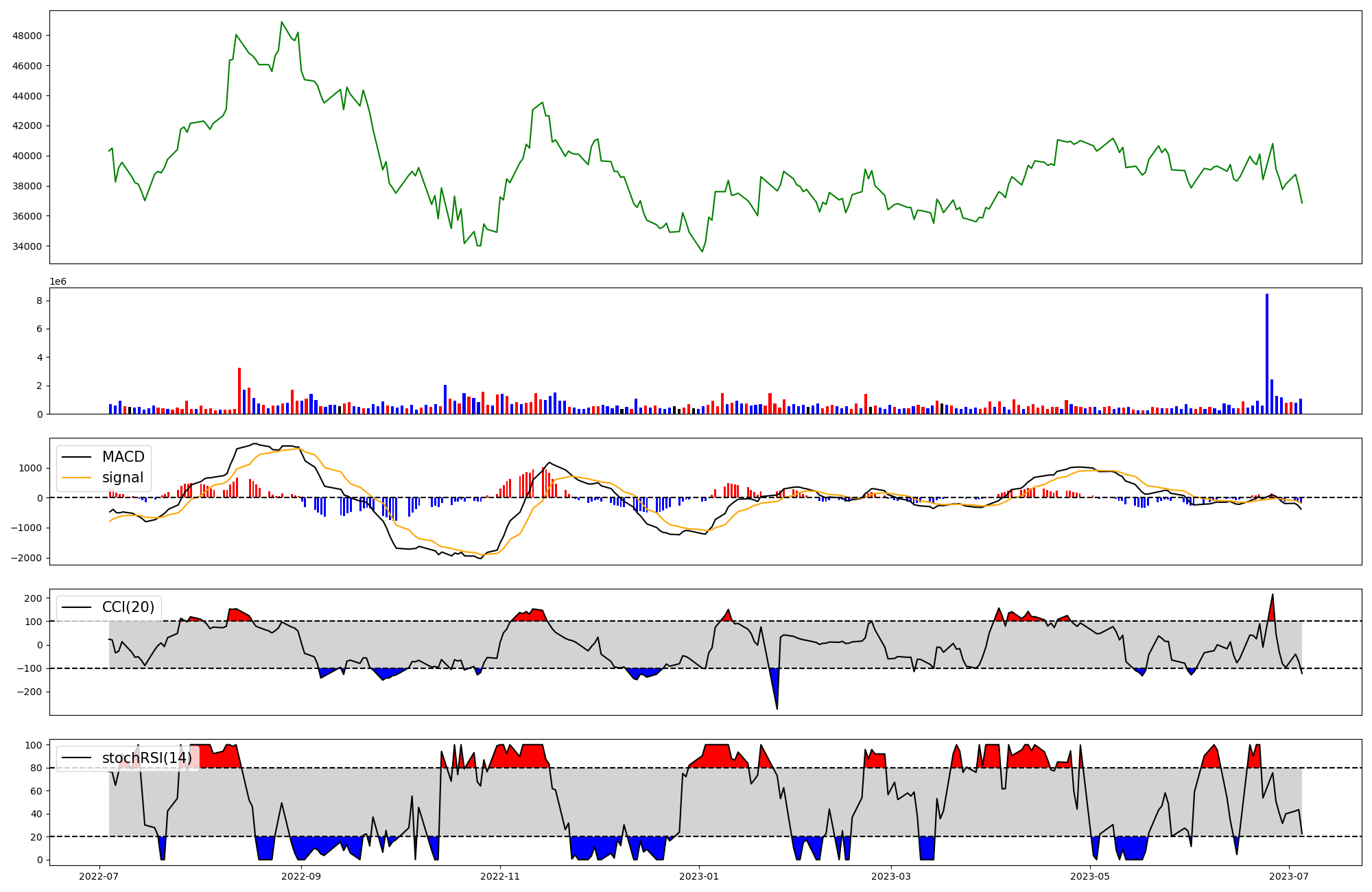
Task: Click the 2023-03 x-axis date label
Action: (x=891, y=876)
